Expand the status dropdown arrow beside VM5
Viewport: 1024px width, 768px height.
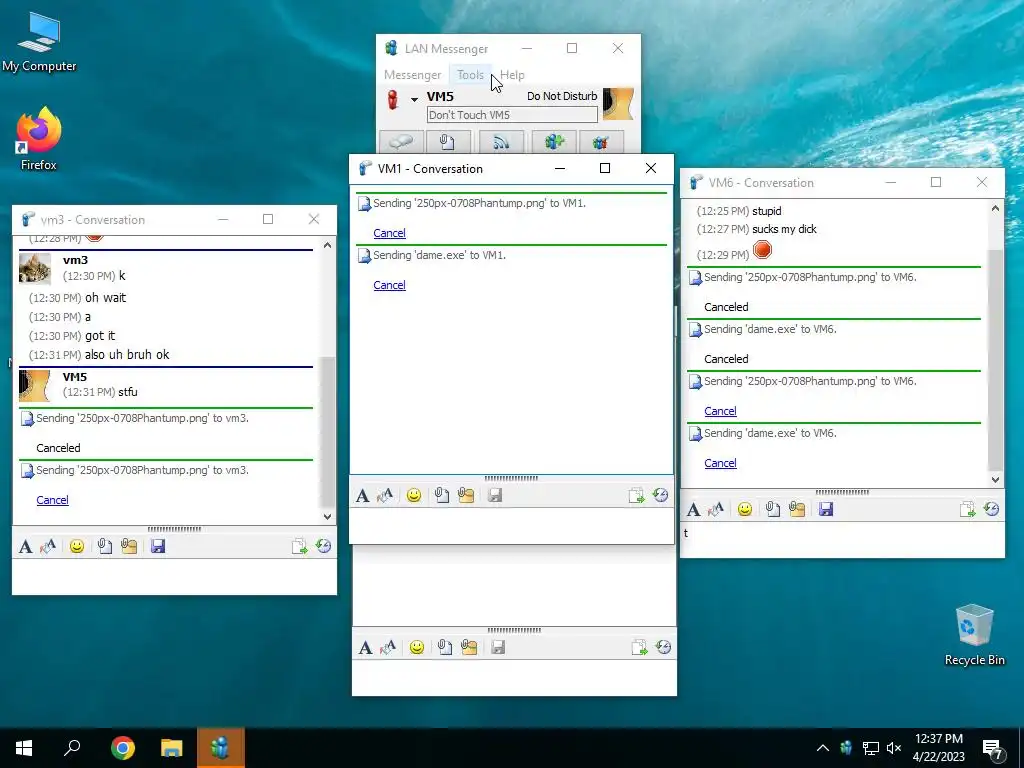coord(414,99)
